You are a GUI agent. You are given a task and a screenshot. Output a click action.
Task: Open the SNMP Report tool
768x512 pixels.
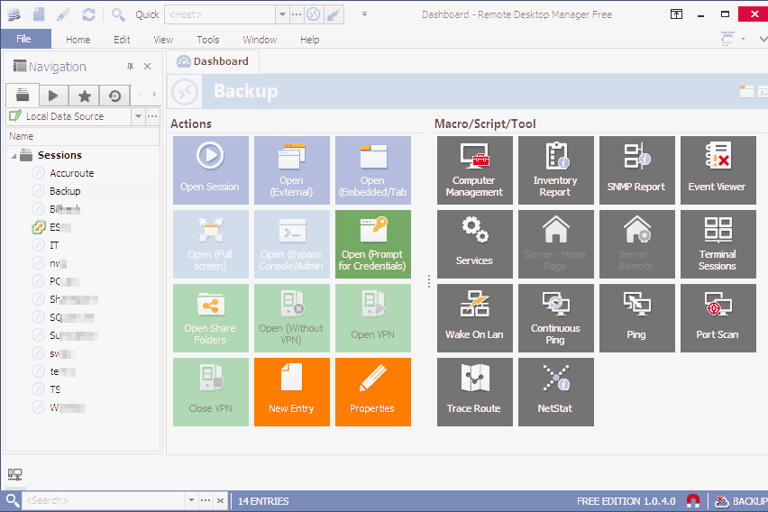pos(637,170)
